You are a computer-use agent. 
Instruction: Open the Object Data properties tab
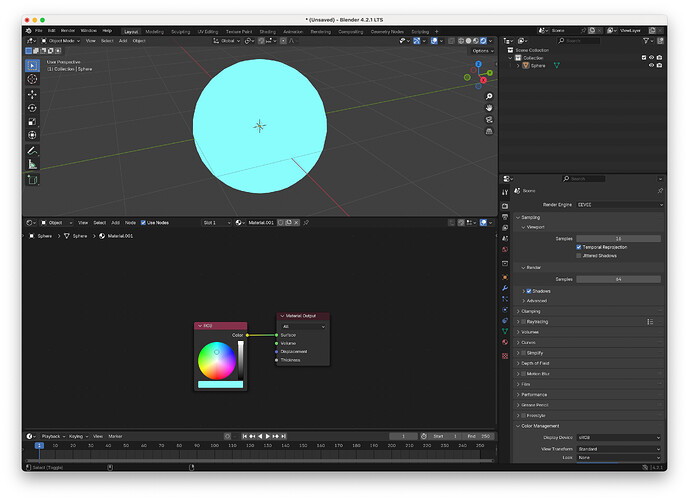point(505,331)
